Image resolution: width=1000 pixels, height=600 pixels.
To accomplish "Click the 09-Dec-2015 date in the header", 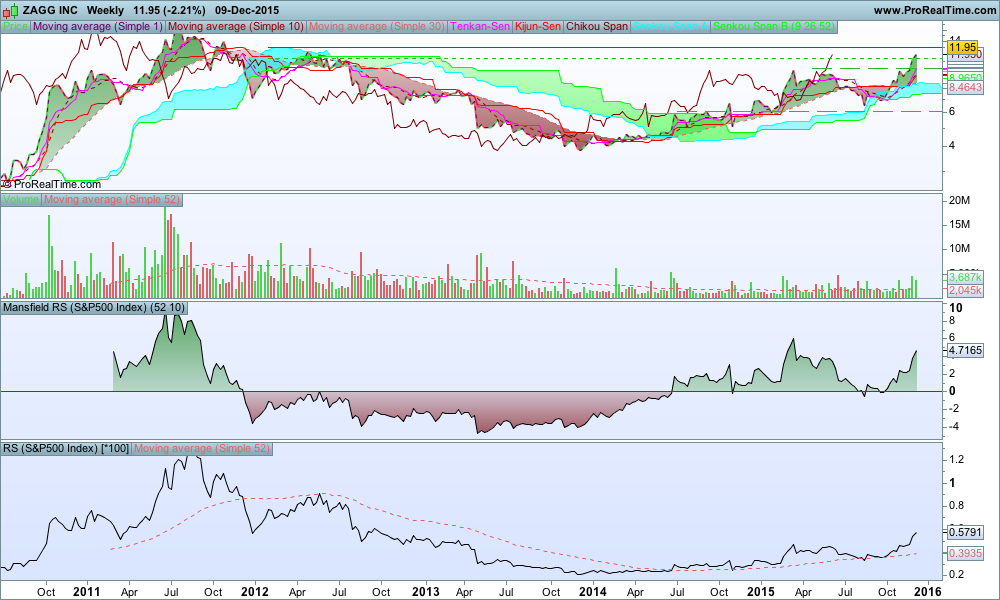I will pyautogui.click(x=246, y=10).
